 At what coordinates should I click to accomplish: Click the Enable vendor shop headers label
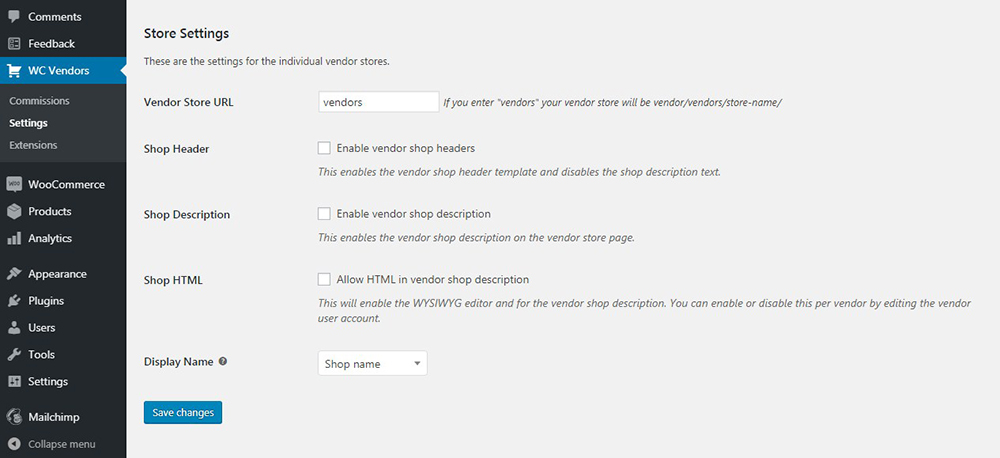pyautogui.click(x=406, y=148)
